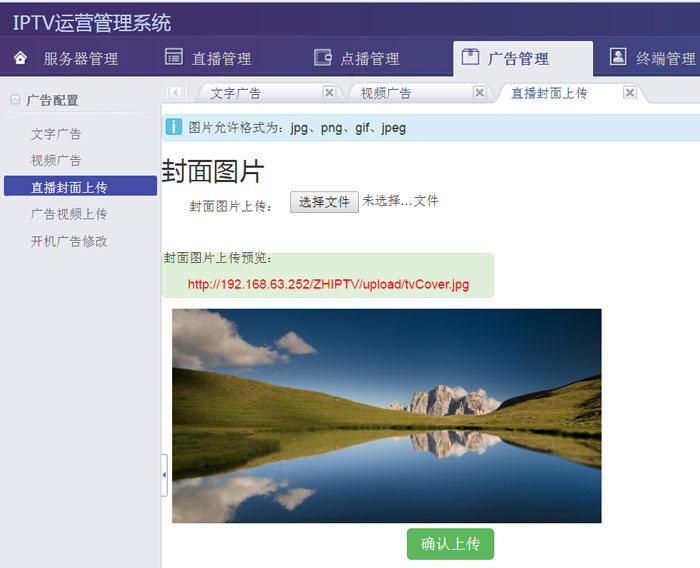The width and height of the screenshot is (700, 568).
Task: Click the 点播管理 video icon
Action: pos(323,58)
